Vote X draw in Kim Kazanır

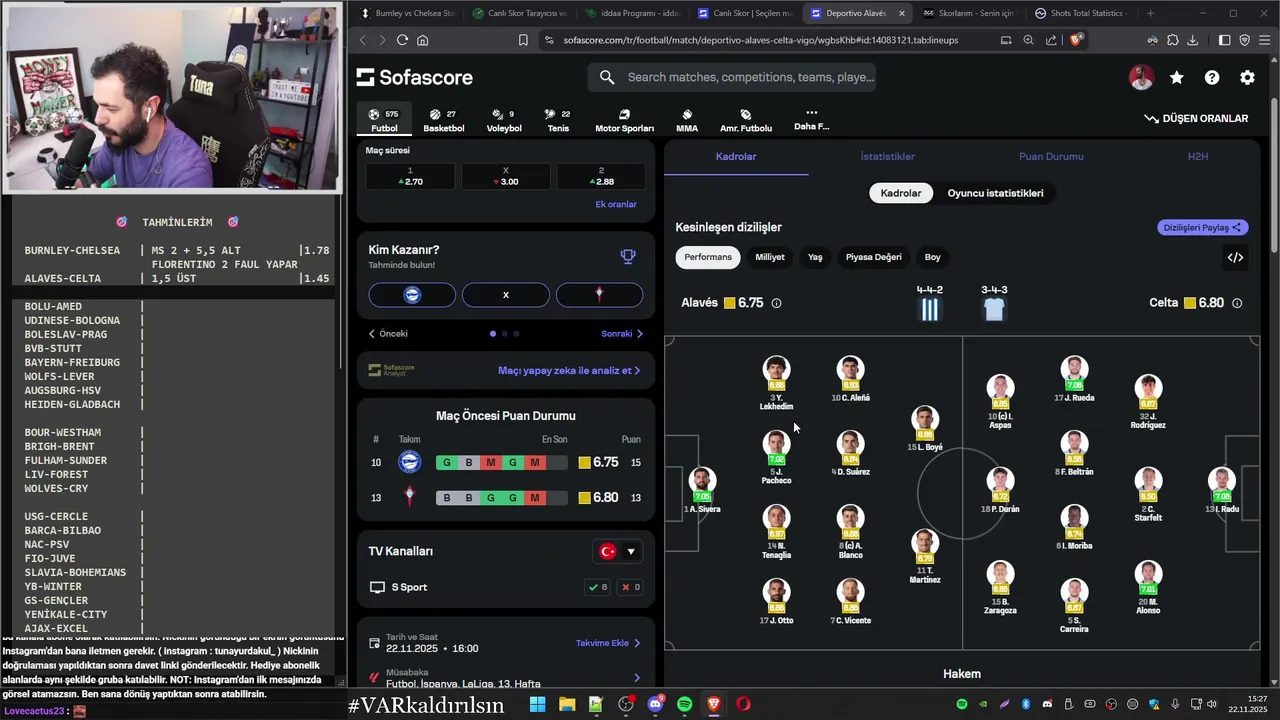click(x=506, y=295)
